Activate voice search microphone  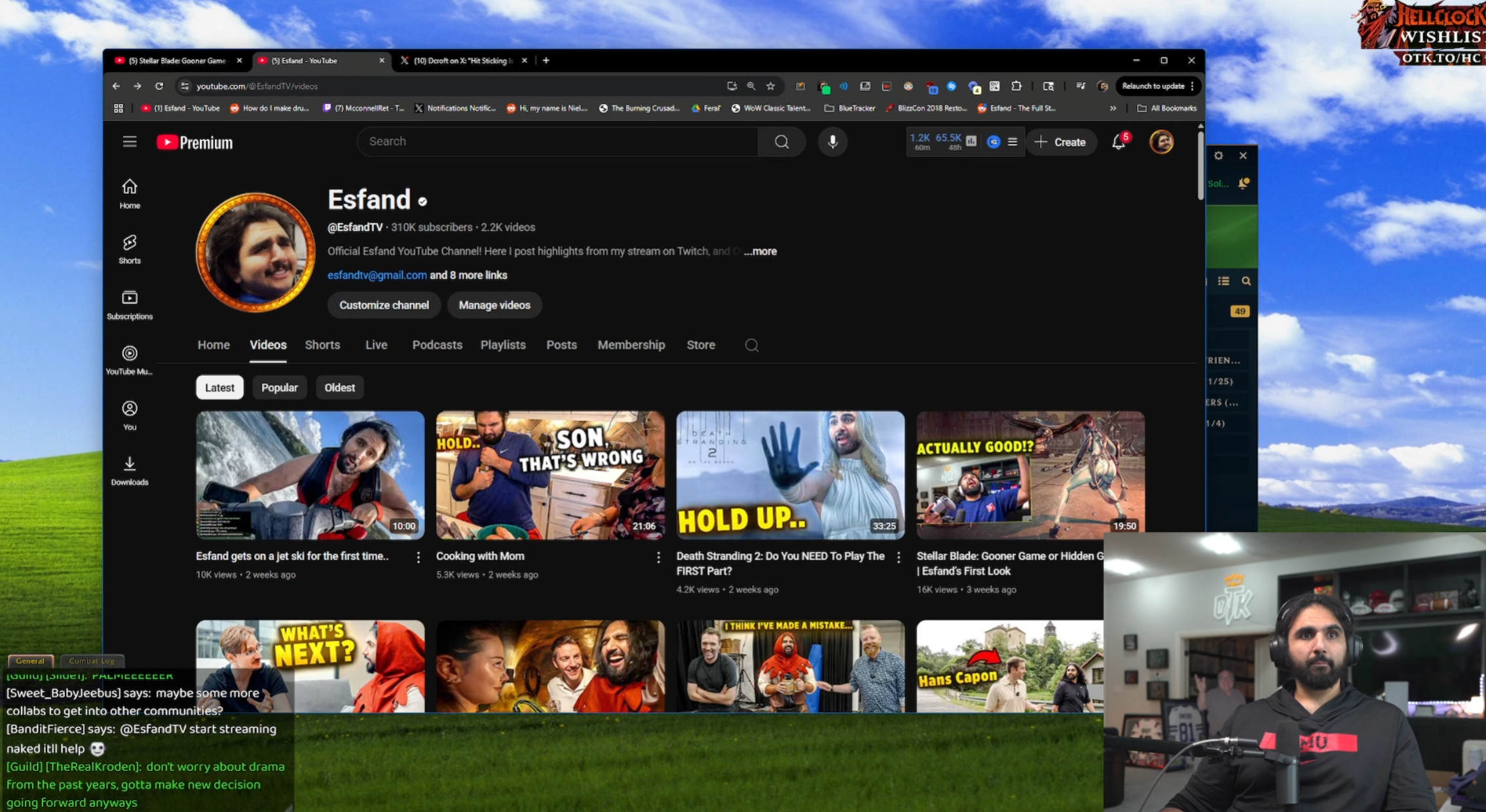[832, 142]
